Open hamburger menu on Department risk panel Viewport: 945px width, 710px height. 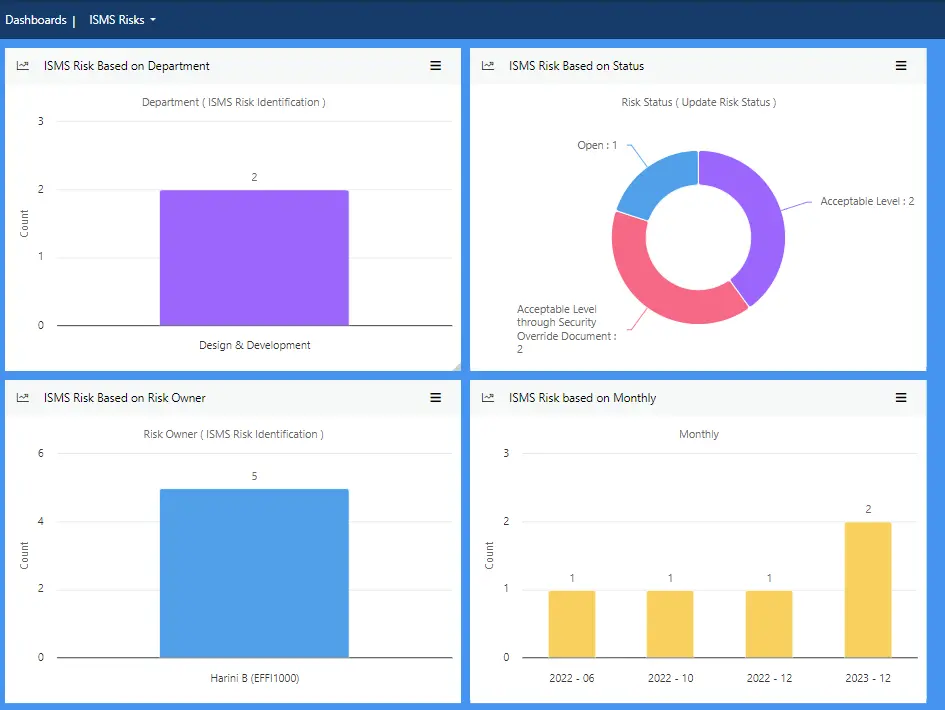pos(435,66)
